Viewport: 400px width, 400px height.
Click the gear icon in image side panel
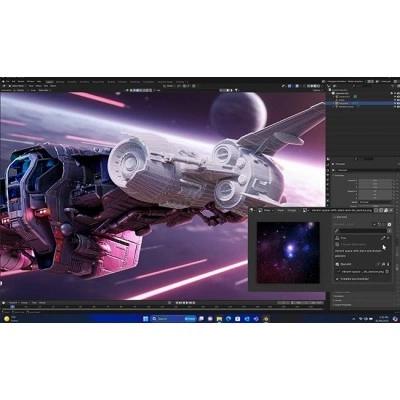(x=389, y=224)
